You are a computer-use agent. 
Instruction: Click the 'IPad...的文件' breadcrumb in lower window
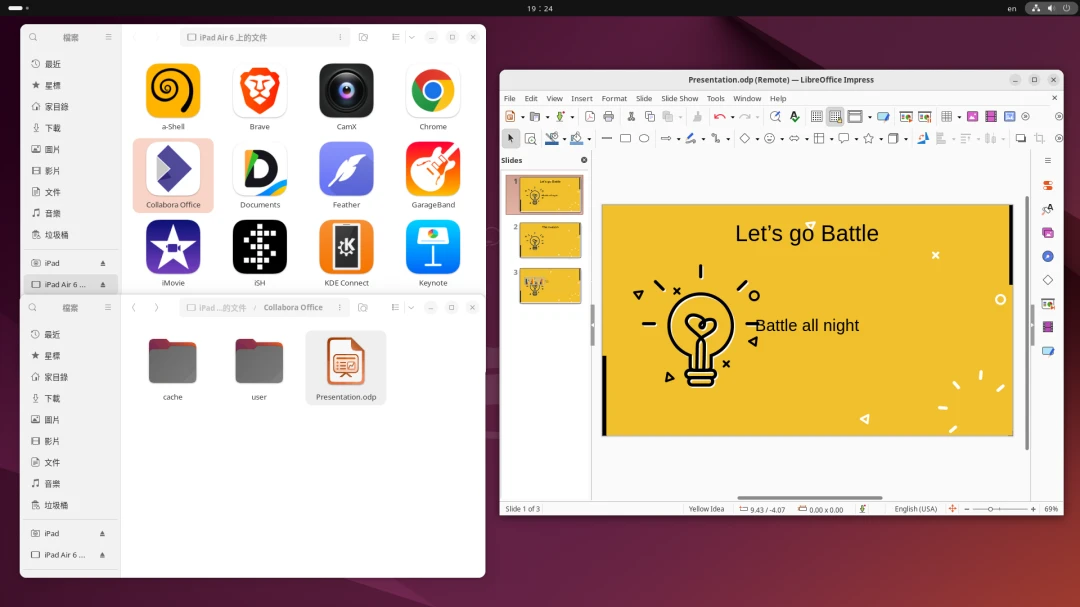(x=216, y=308)
